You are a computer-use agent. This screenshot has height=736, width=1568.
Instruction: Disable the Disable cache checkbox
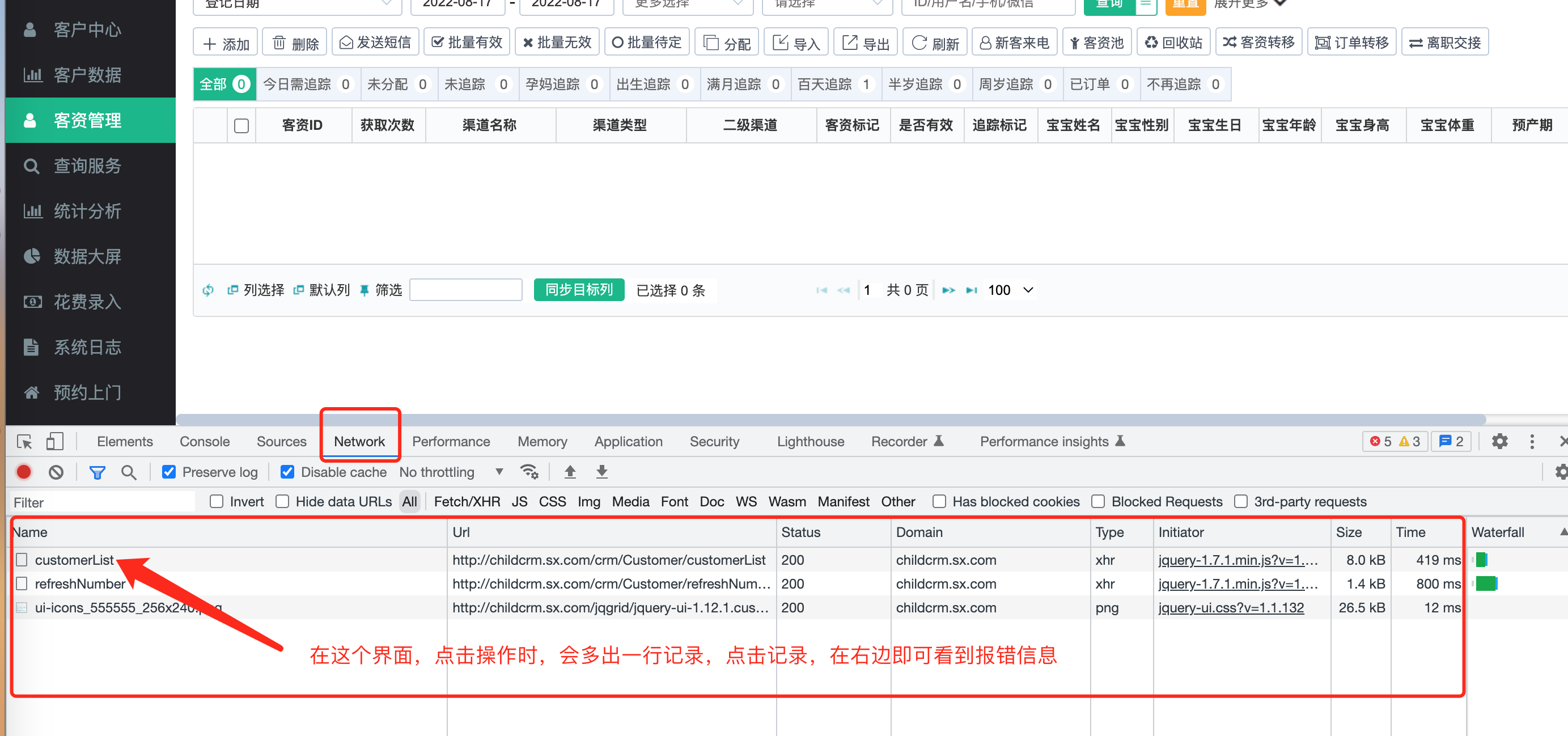coord(287,472)
